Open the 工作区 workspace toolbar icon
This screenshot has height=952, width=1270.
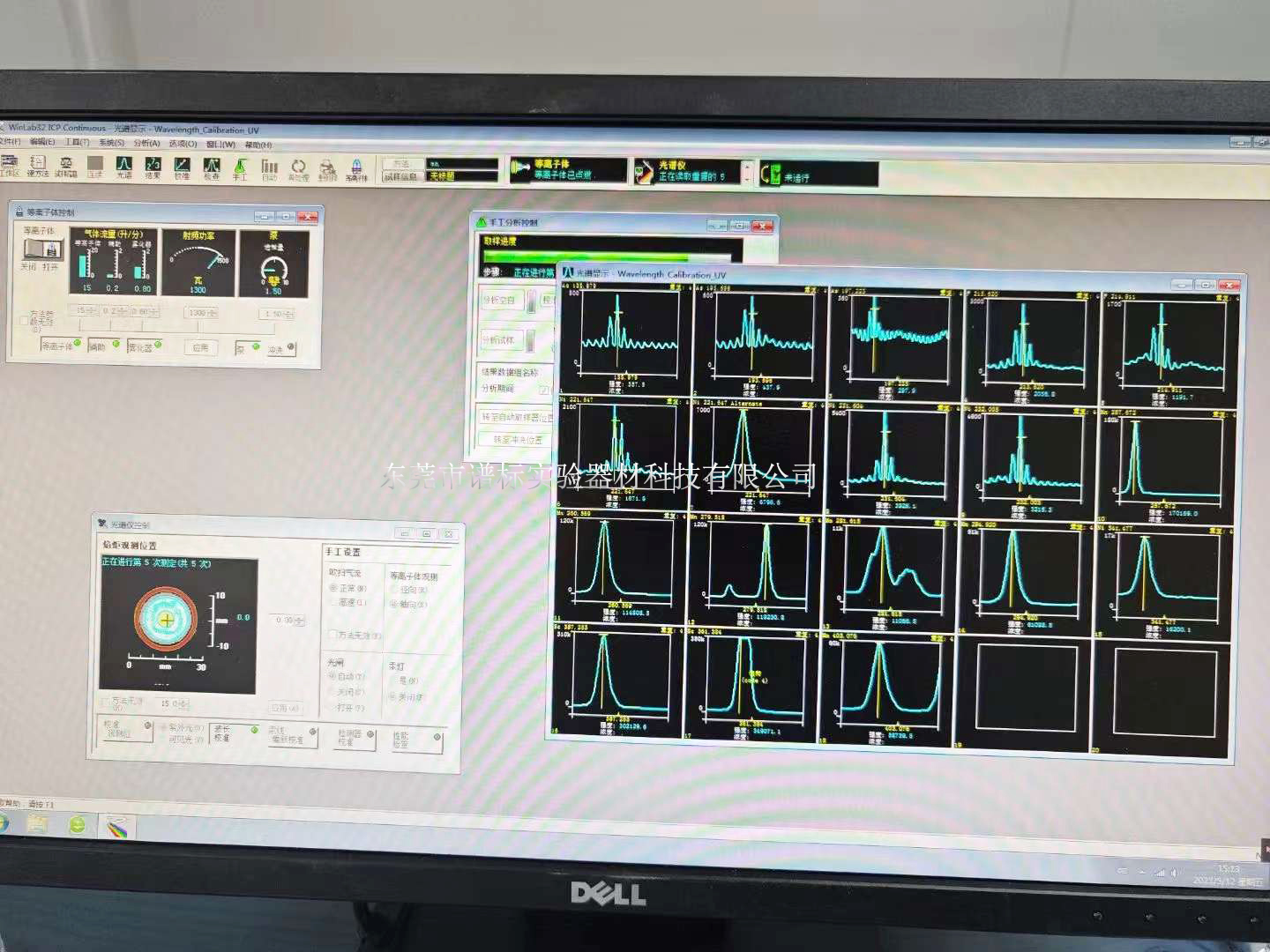pyautogui.click(x=10, y=166)
